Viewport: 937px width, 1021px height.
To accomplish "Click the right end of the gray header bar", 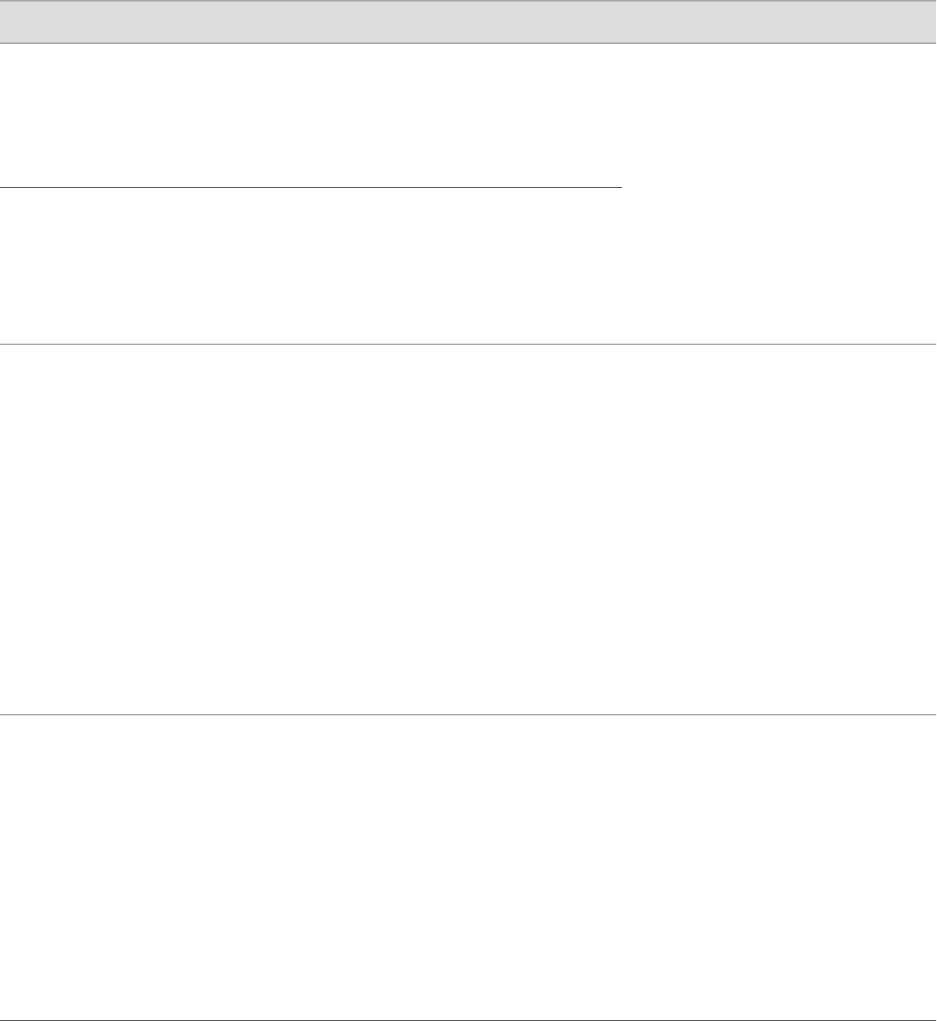I will click(x=930, y=22).
